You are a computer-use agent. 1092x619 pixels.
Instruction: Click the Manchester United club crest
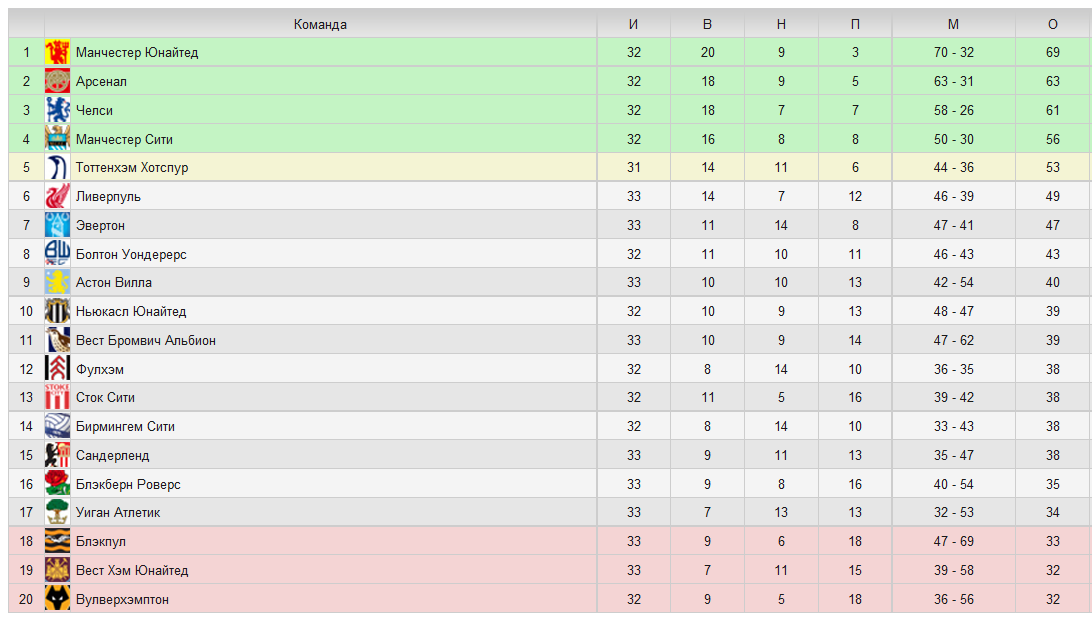[57, 52]
